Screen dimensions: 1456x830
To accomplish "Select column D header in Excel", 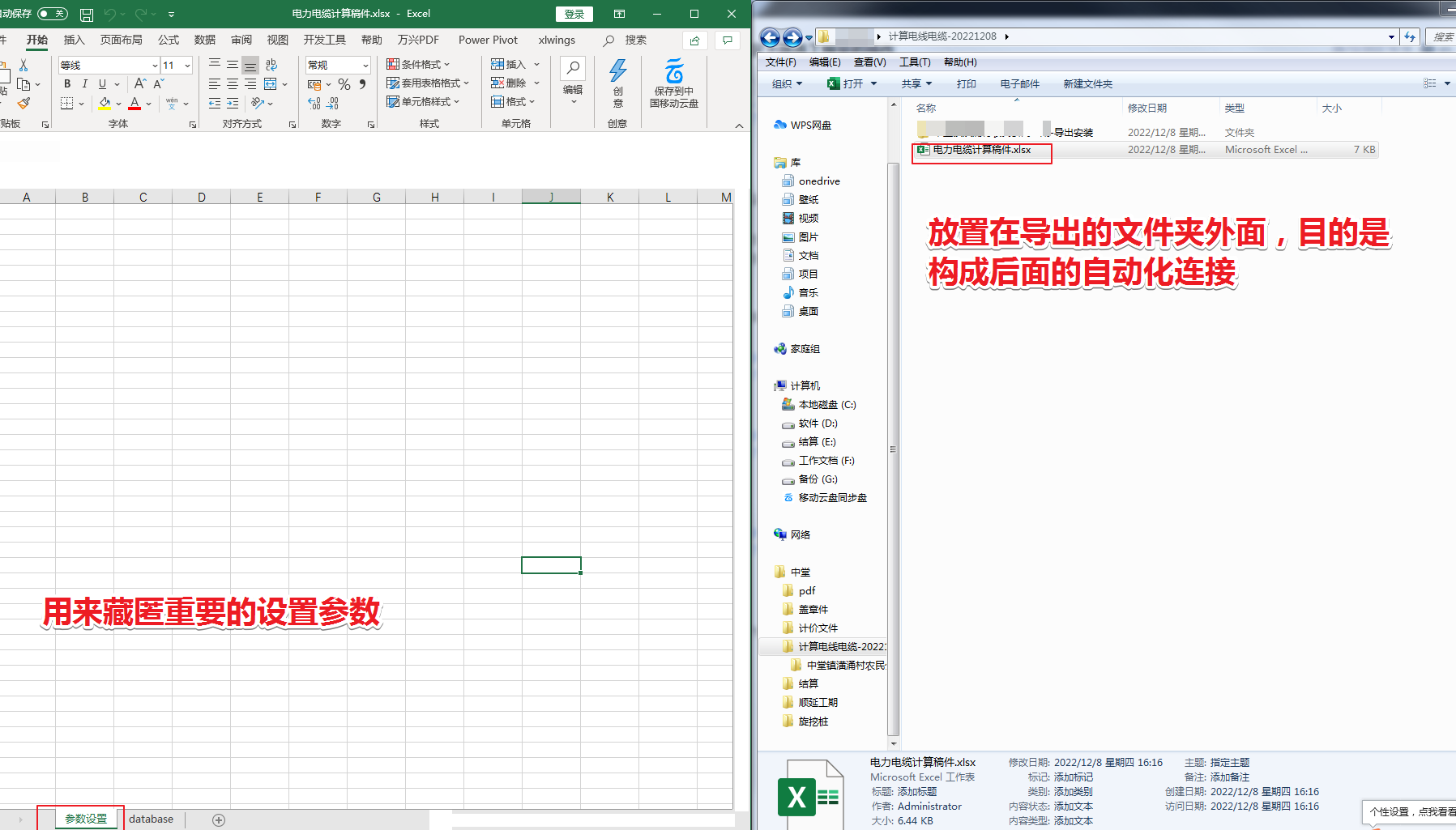I will point(202,197).
